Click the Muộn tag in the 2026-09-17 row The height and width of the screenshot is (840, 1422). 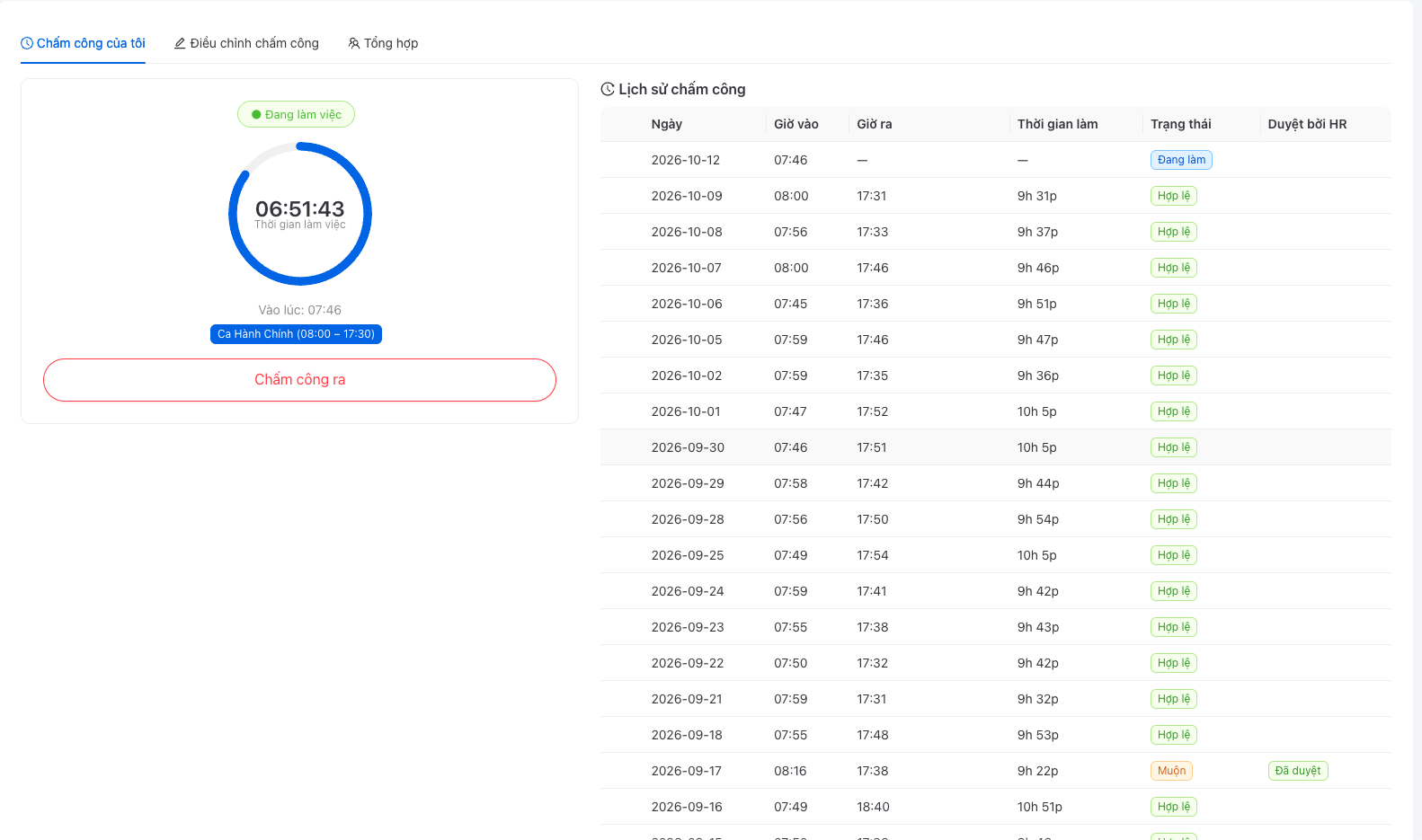coord(1171,771)
